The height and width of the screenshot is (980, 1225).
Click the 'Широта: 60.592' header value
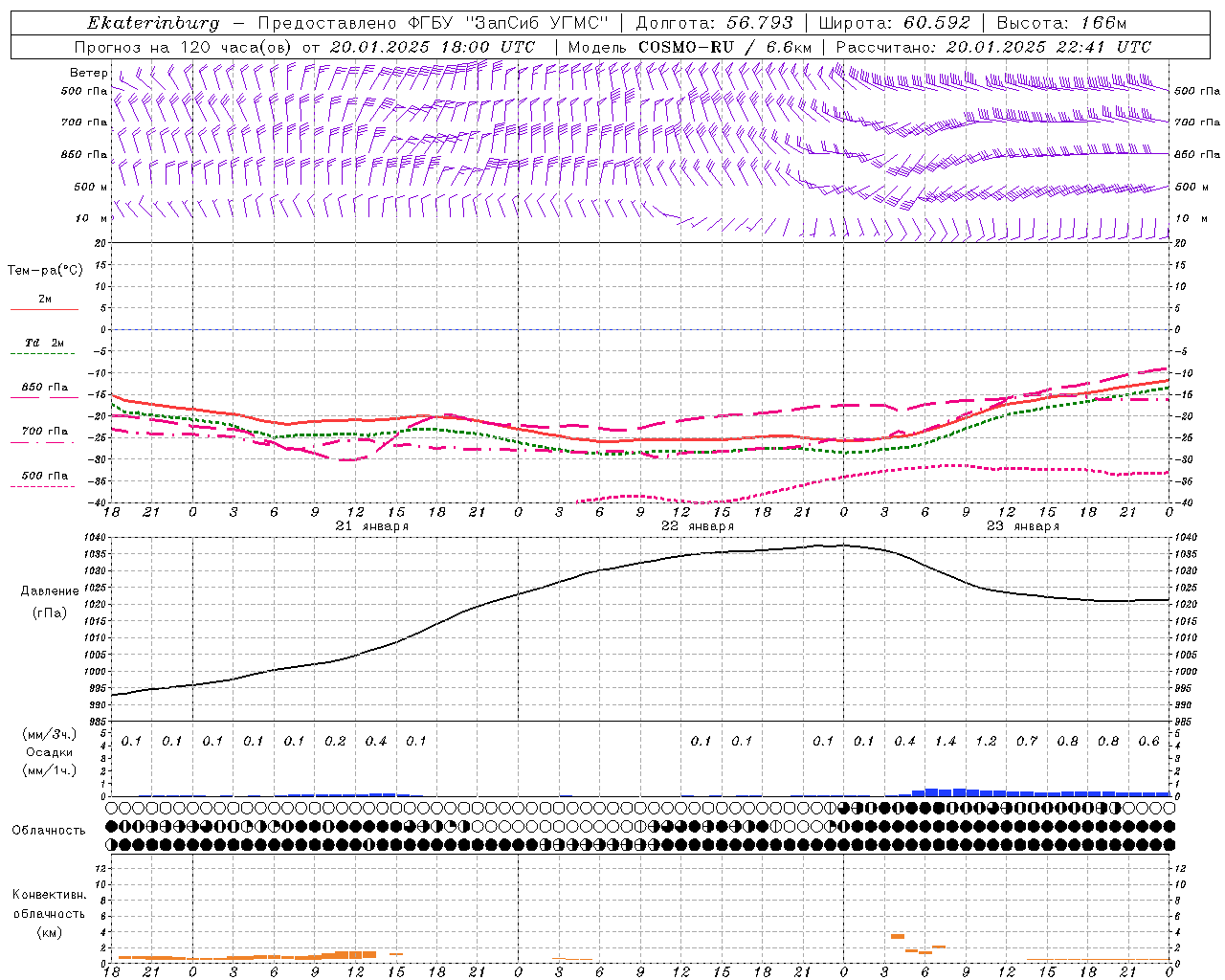[x=895, y=23]
